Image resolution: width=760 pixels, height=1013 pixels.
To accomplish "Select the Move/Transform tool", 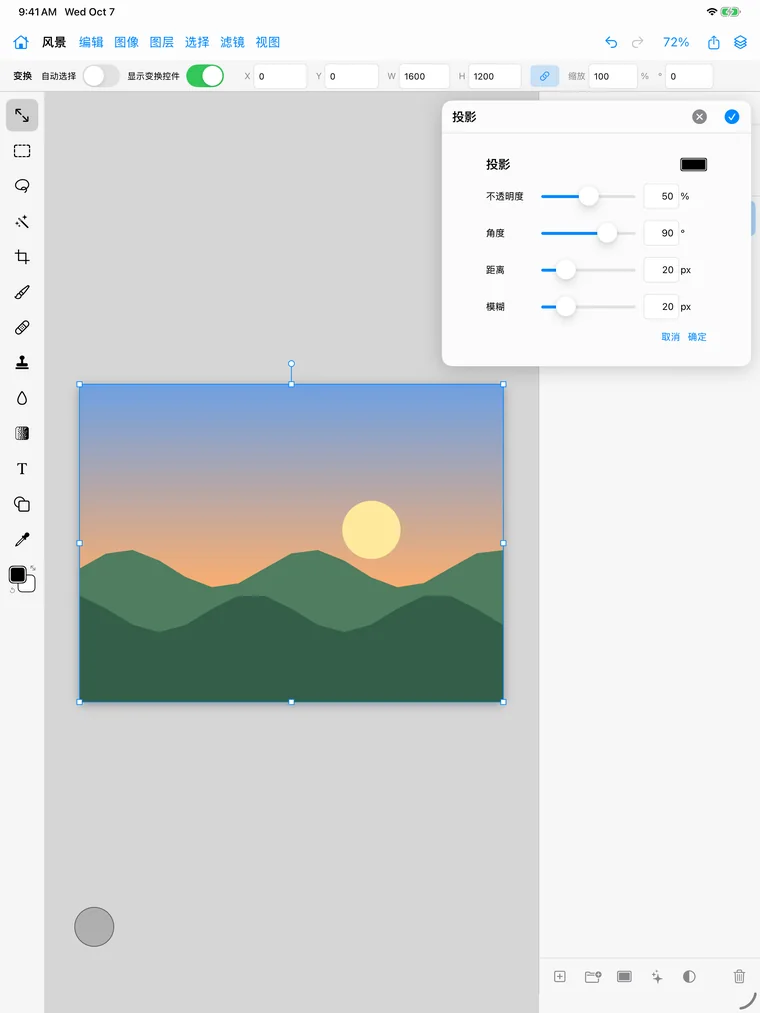I will point(22,116).
